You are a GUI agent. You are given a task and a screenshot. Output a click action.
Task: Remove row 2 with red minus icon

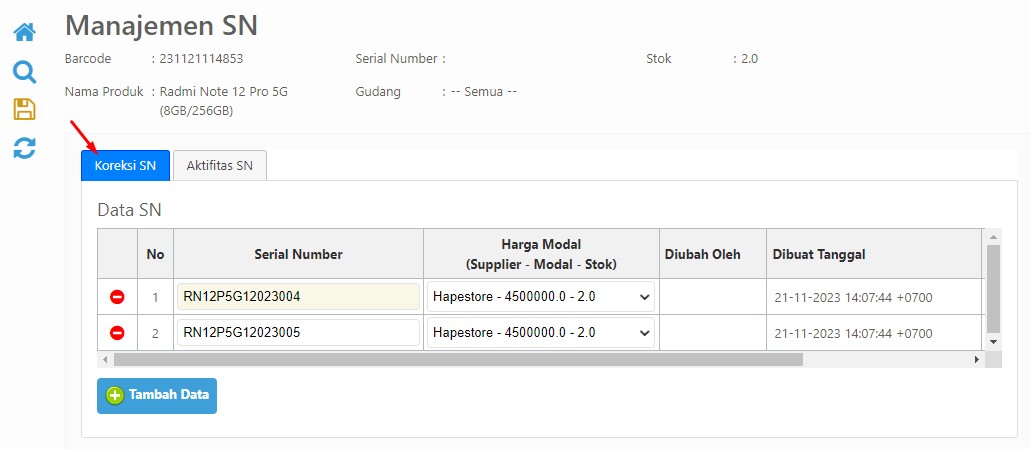click(117, 333)
